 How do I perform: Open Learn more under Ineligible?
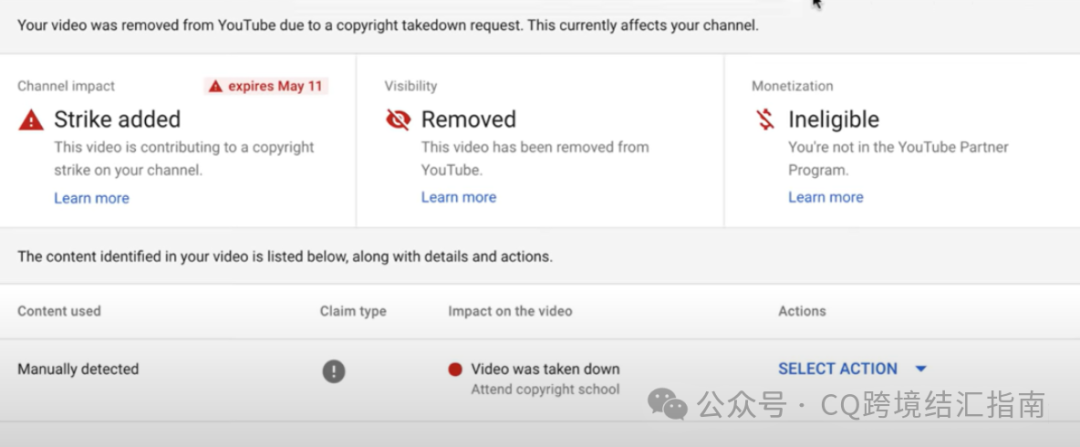tap(826, 198)
